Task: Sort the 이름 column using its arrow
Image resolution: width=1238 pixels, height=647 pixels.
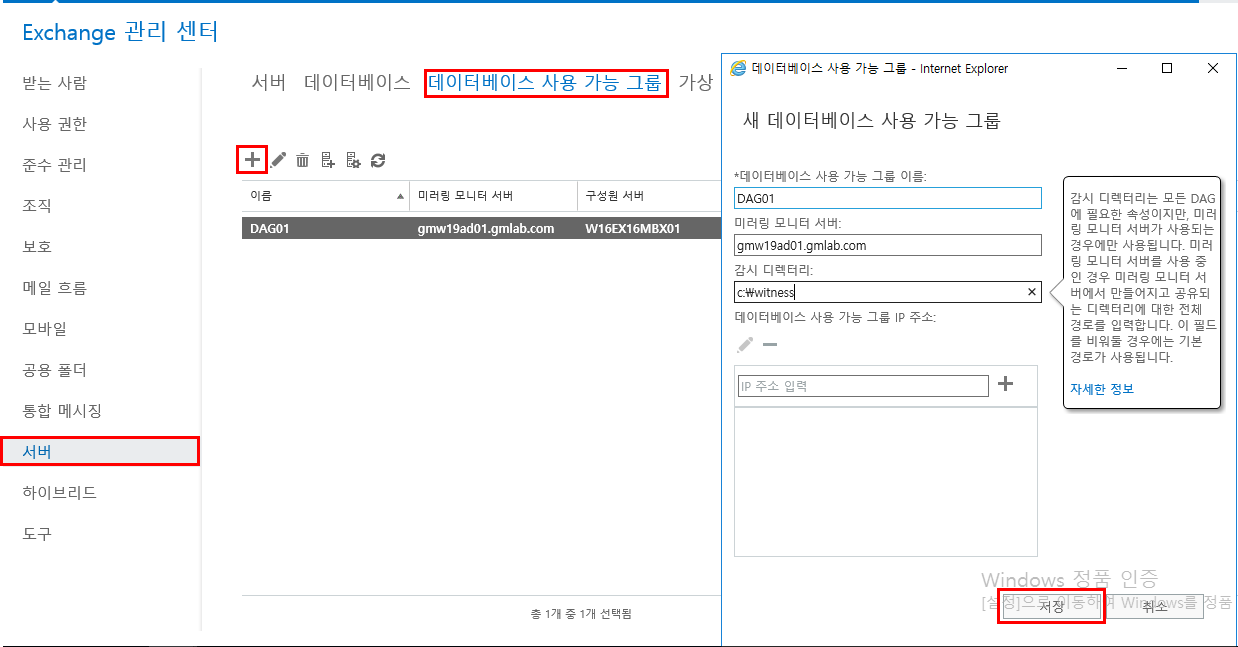Action: tap(400, 196)
